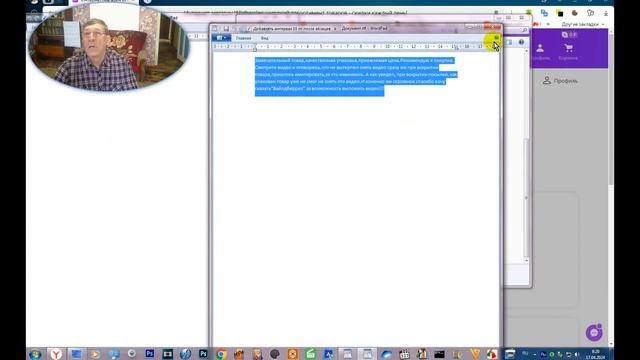Open the WordPad file menu button
The image size is (640, 360).
(x=221, y=38)
